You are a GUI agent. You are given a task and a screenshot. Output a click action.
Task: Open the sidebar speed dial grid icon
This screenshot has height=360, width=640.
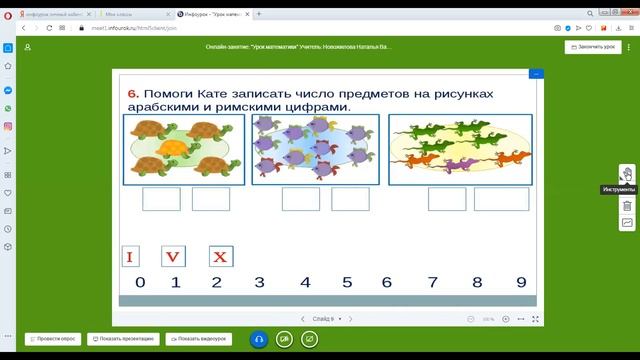pos(8,175)
